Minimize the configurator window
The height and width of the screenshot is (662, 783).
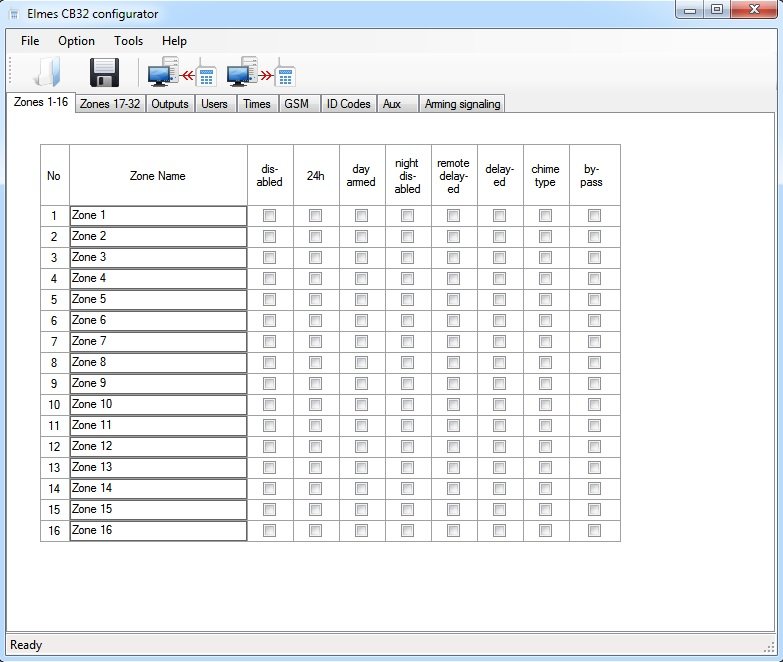[690, 11]
